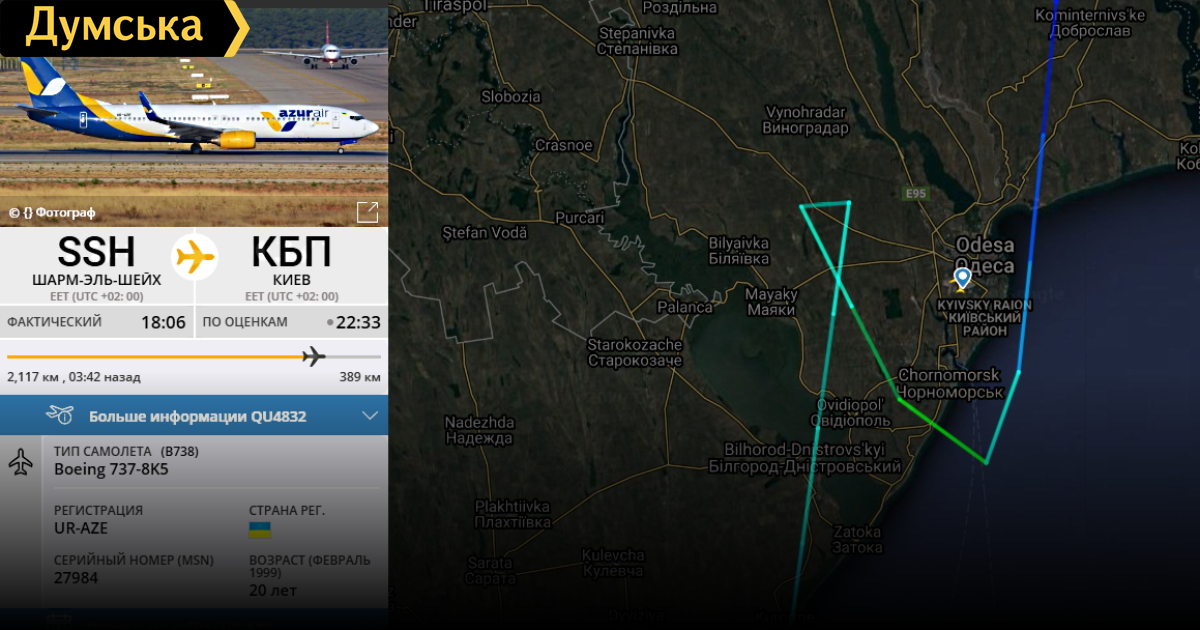The height and width of the screenshot is (630, 1200).
Task: Click the yellow airplane route icon
Action: coord(195,256)
